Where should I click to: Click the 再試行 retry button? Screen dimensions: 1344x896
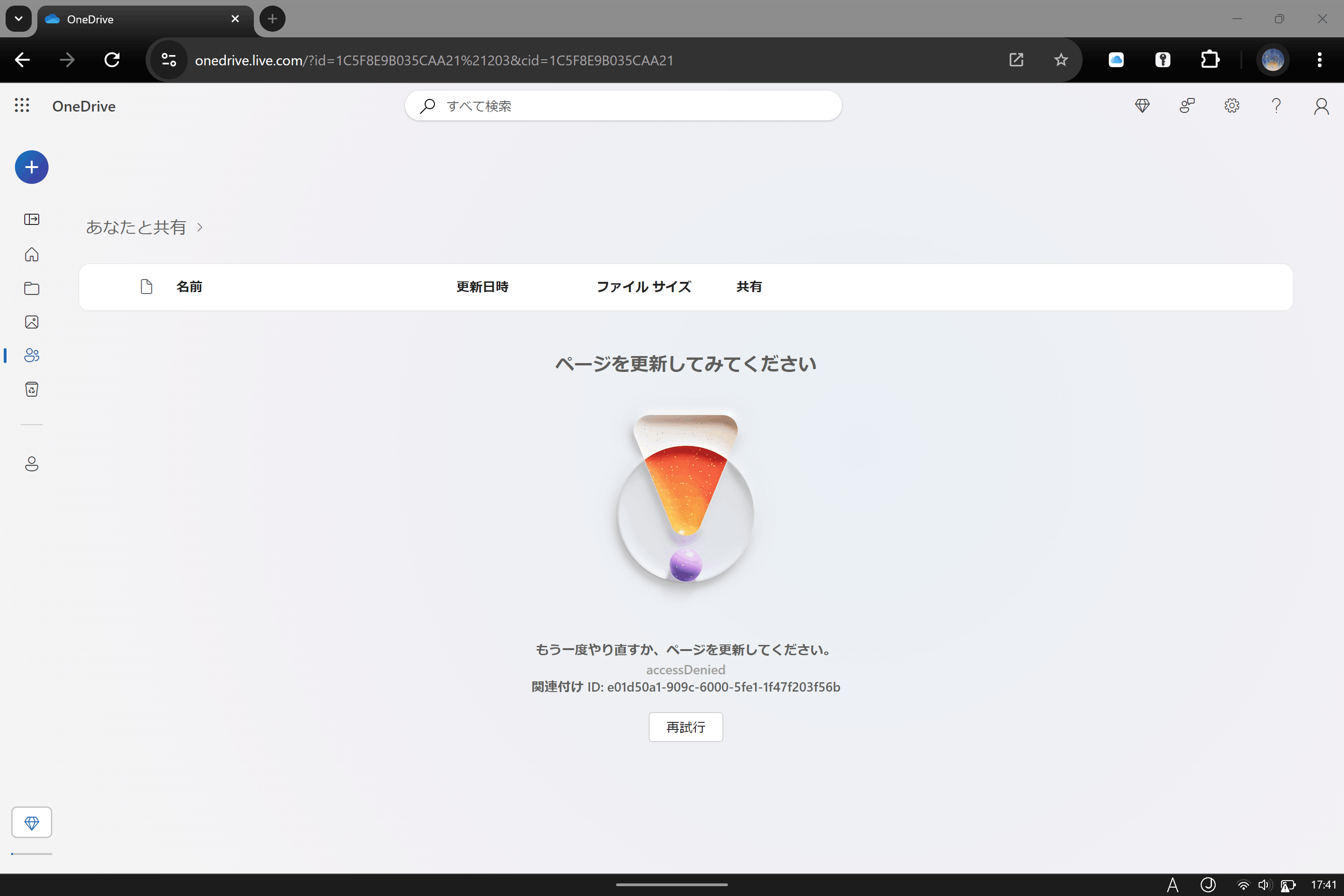[686, 727]
